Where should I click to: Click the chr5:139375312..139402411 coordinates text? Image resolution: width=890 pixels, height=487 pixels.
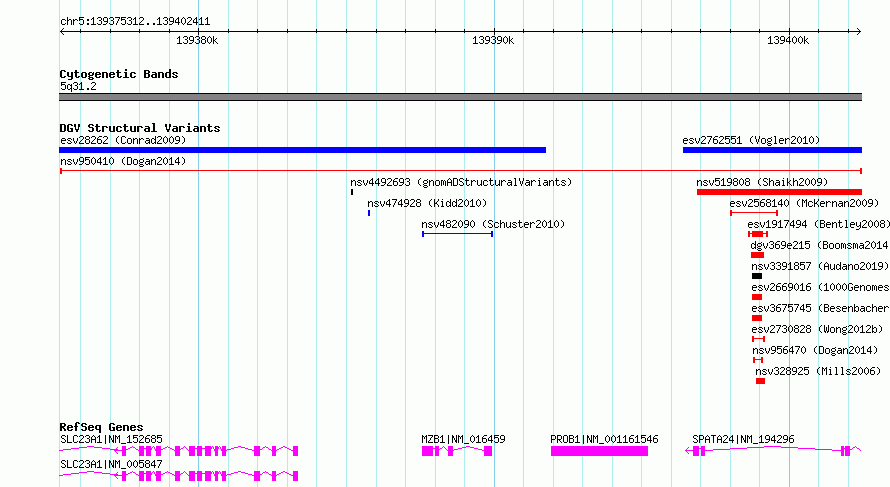(135, 22)
